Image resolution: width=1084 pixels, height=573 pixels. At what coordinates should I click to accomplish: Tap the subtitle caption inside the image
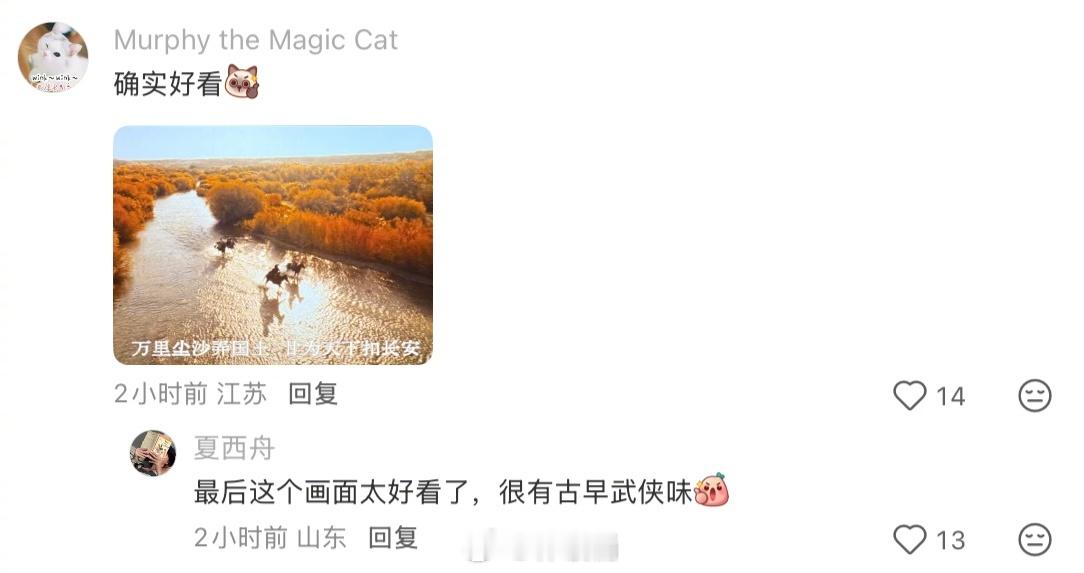(x=276, y=348)
